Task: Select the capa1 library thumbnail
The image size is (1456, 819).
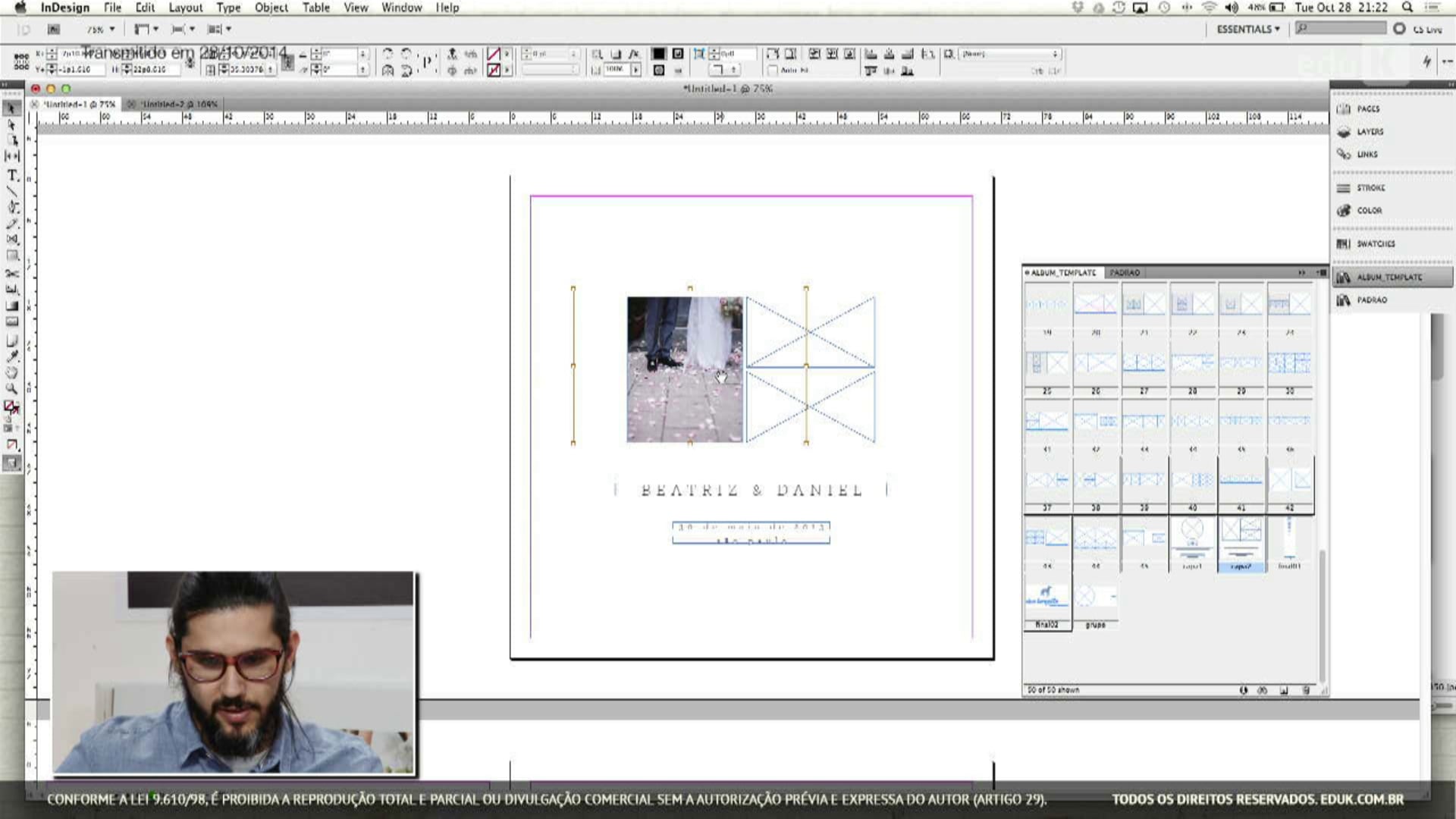Action: click(x=1192, y=544)
